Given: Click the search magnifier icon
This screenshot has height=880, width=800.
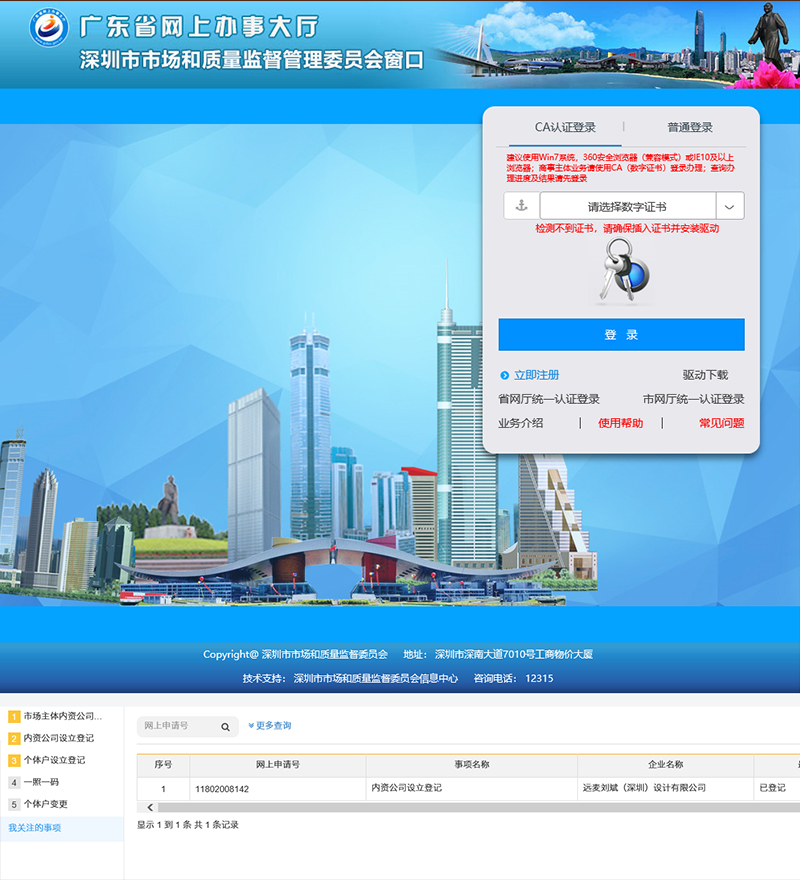Looking at the screenshot, I should pyautogui.click(x=225, y=727).
